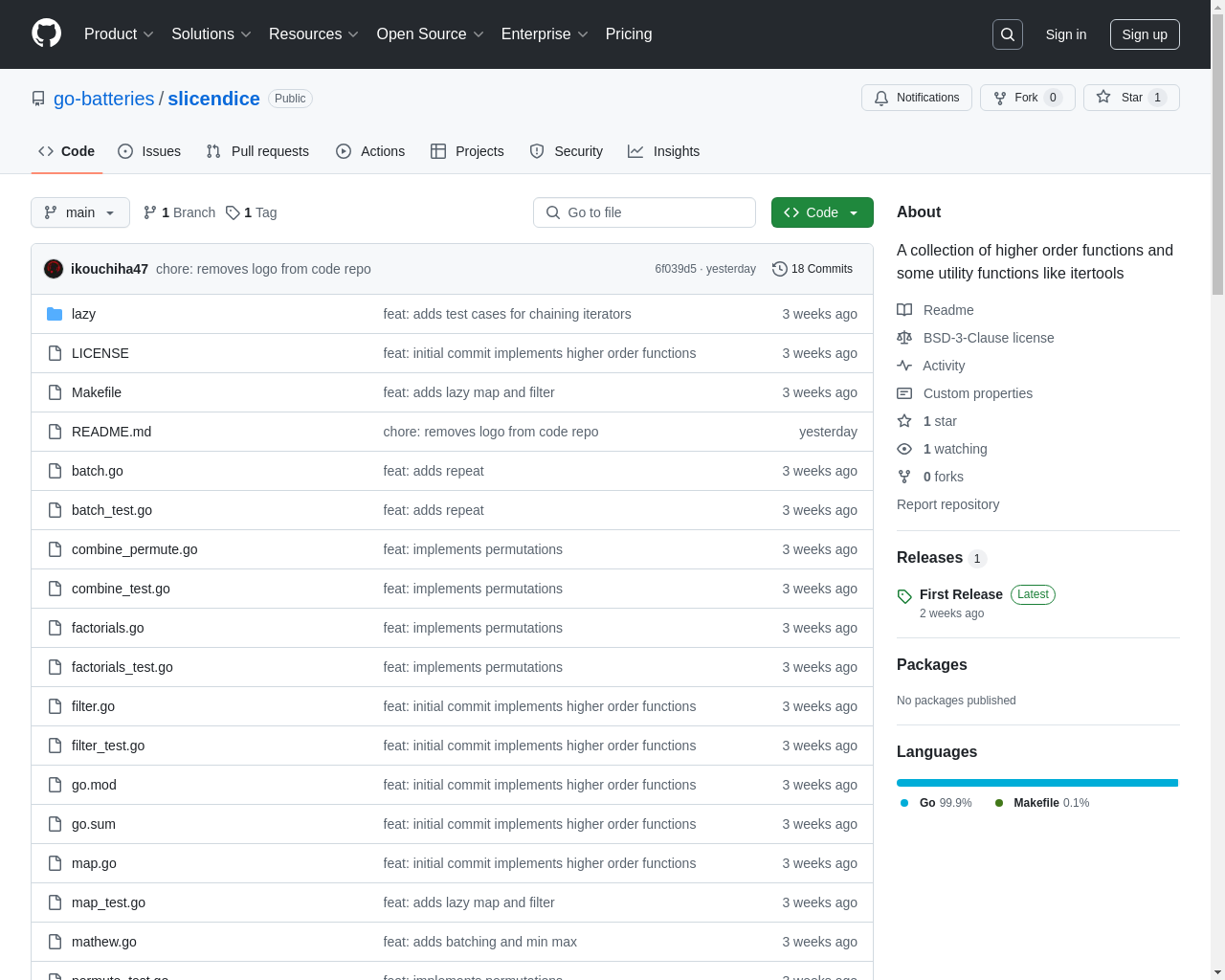Click the note icon beside Custom properties

click(904, 393)
